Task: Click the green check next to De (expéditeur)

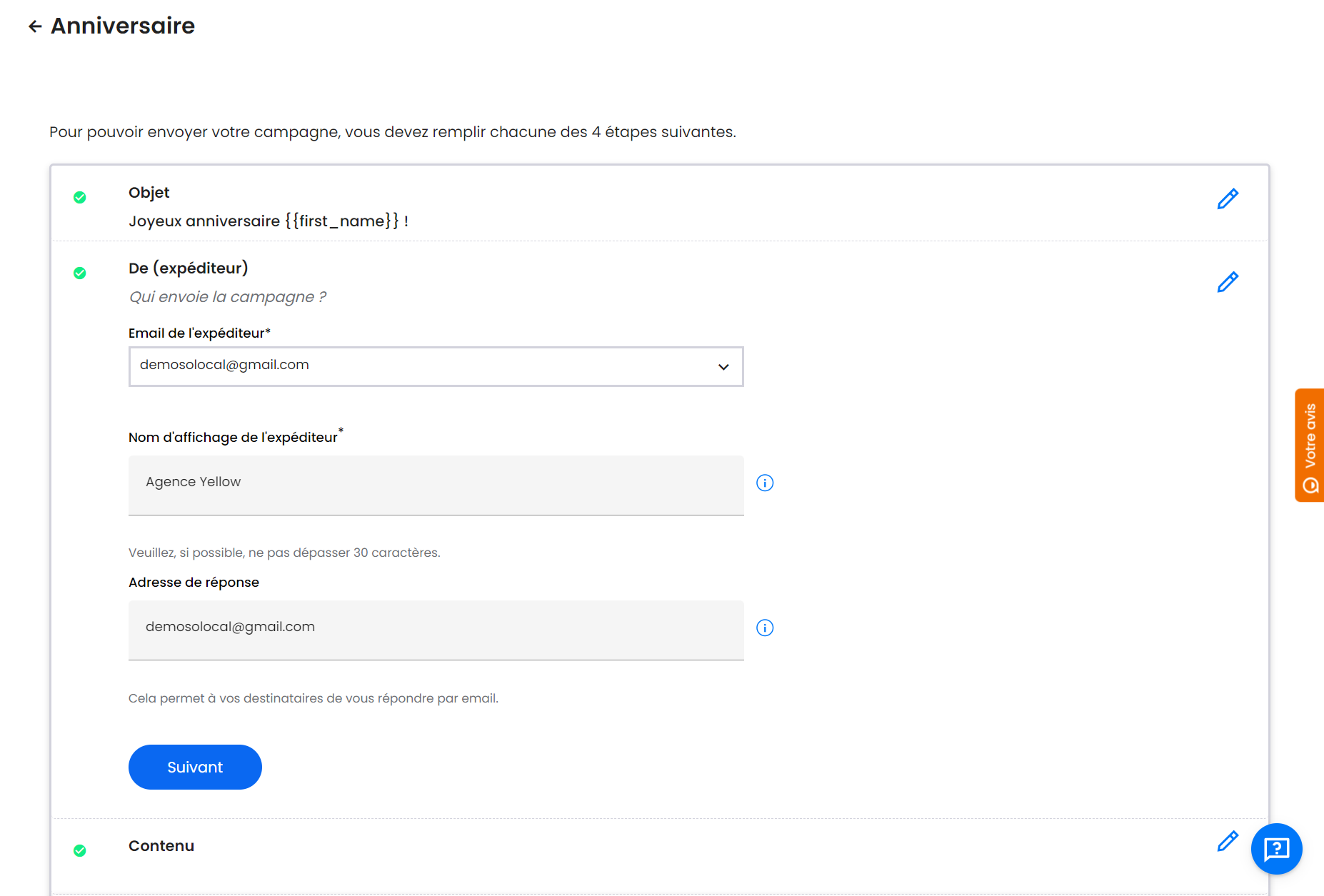Action: click(x=80, y=273)
